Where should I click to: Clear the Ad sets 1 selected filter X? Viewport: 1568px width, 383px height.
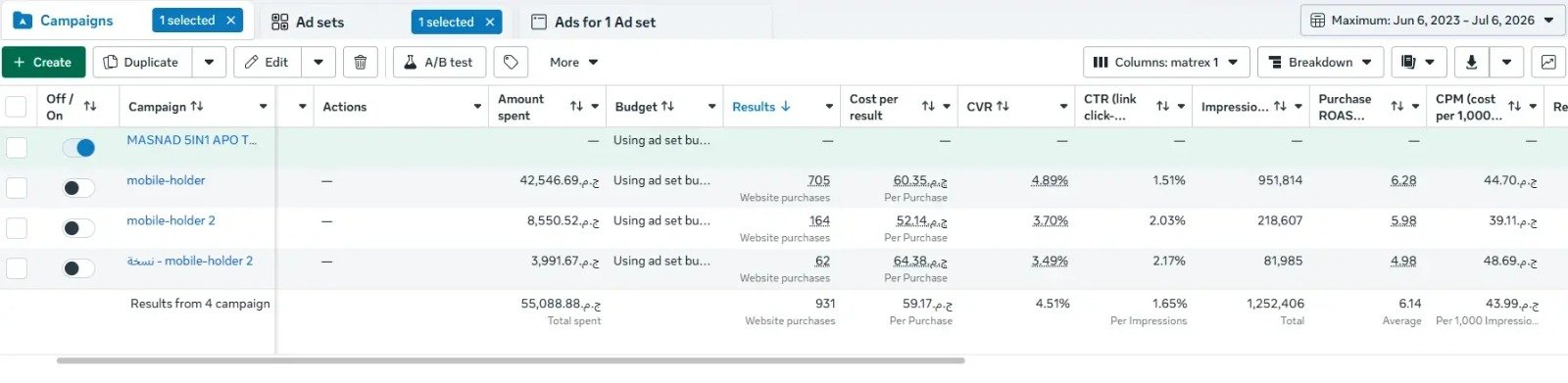490,22
